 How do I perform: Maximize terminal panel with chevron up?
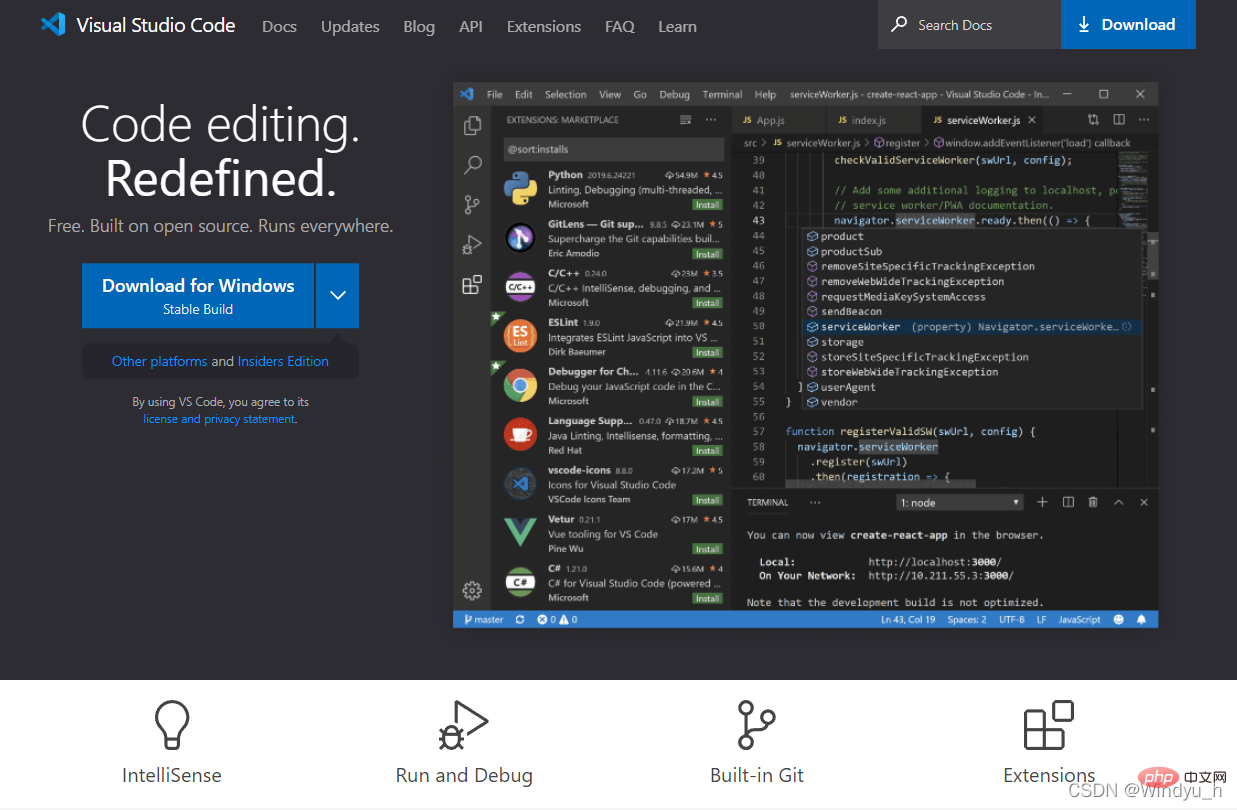click(1119, 502)
